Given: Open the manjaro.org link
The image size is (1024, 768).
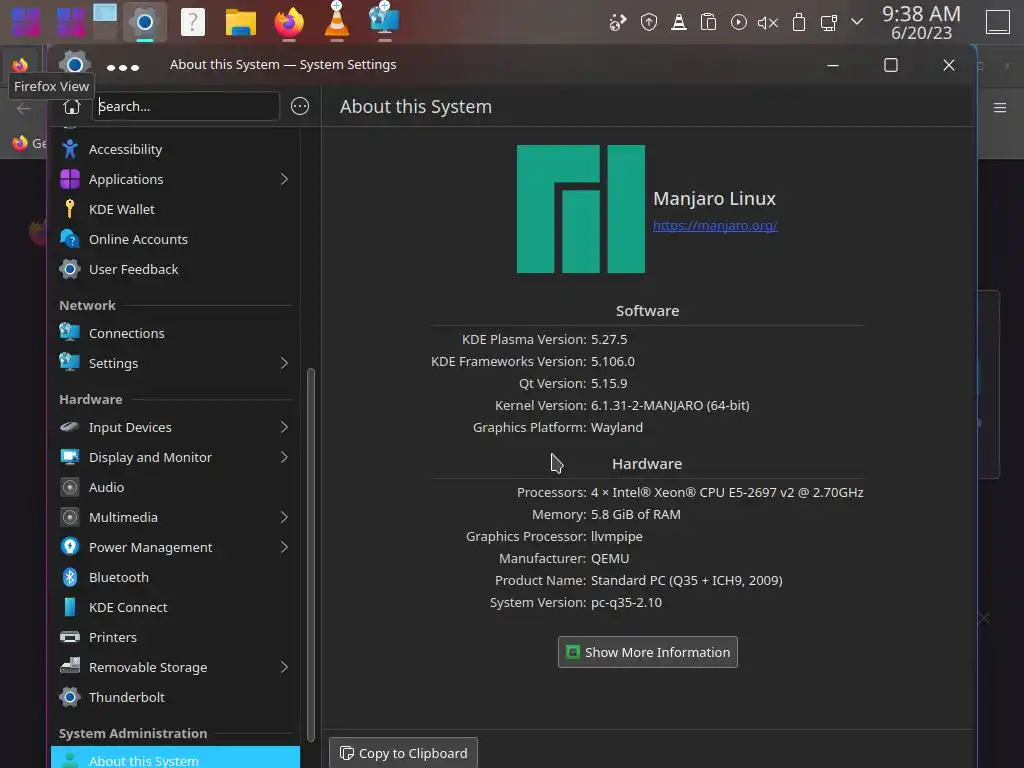Looking at the screenshot, I should coord(715,226).
